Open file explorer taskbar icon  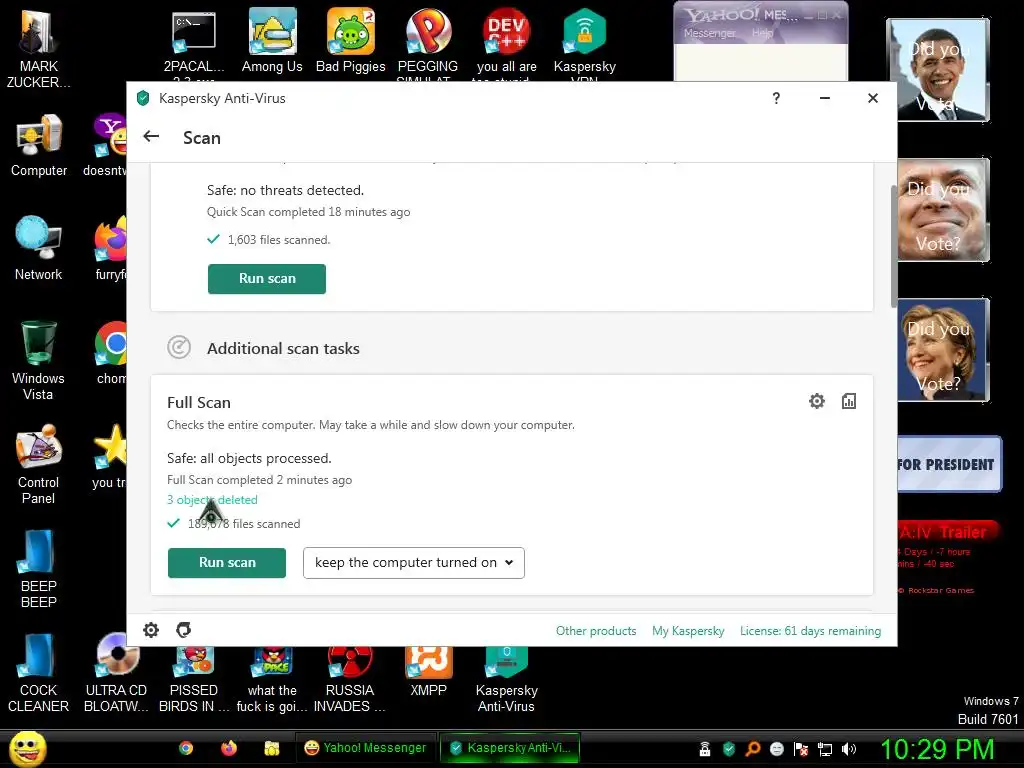pyautogui.click(x=272, y=748)
